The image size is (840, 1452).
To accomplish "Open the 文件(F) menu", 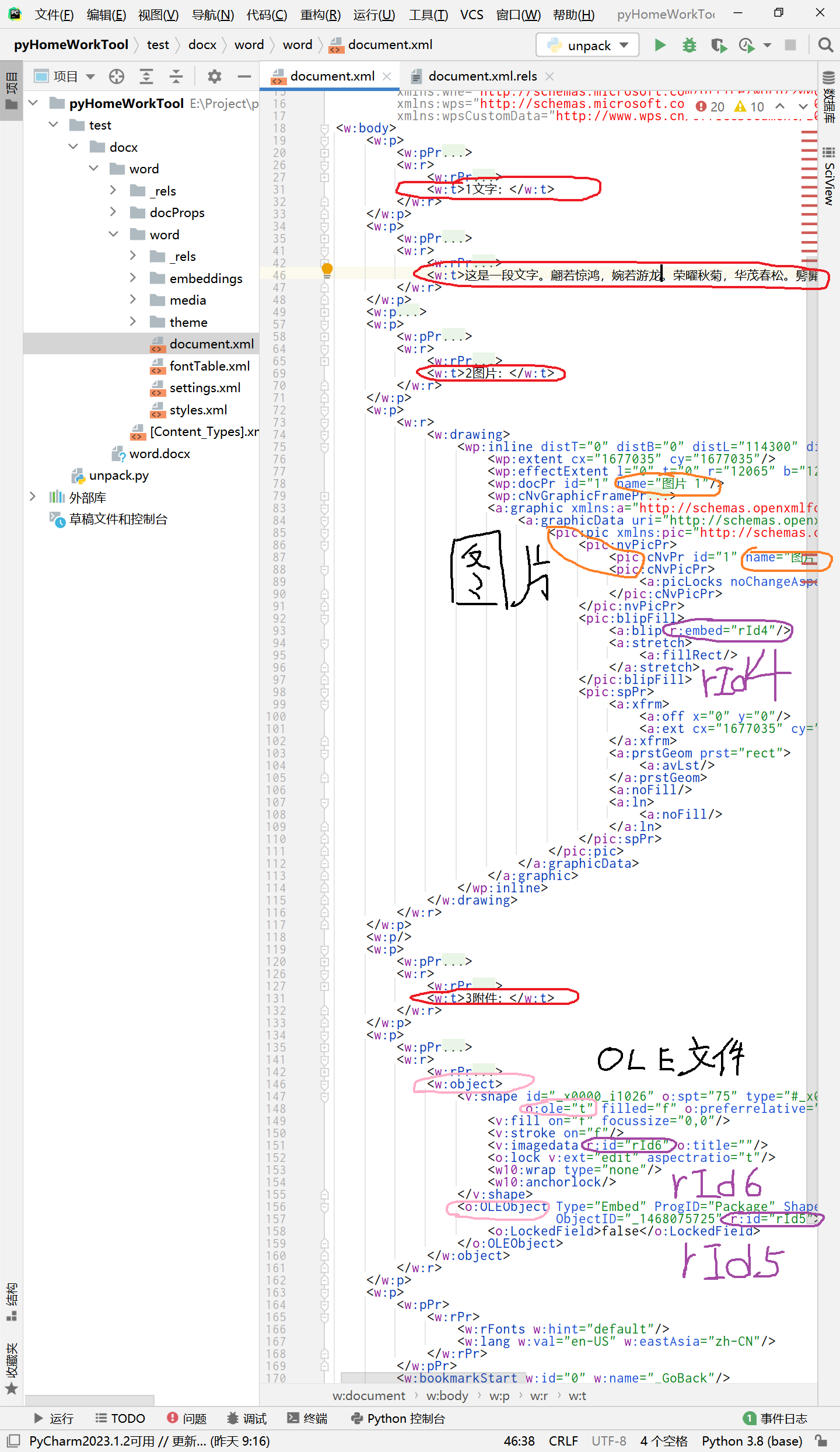I will pyautogui.click(x=54, y=15).
